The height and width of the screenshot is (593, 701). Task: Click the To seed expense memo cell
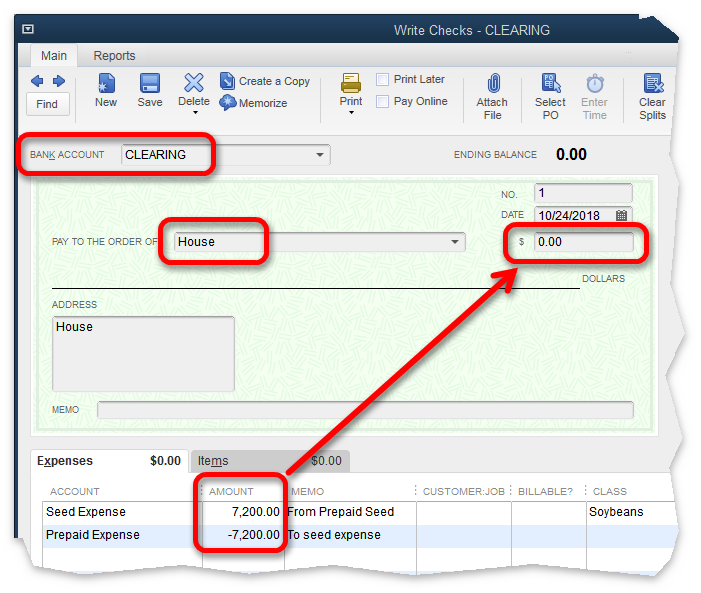click(x=350, y=535)
